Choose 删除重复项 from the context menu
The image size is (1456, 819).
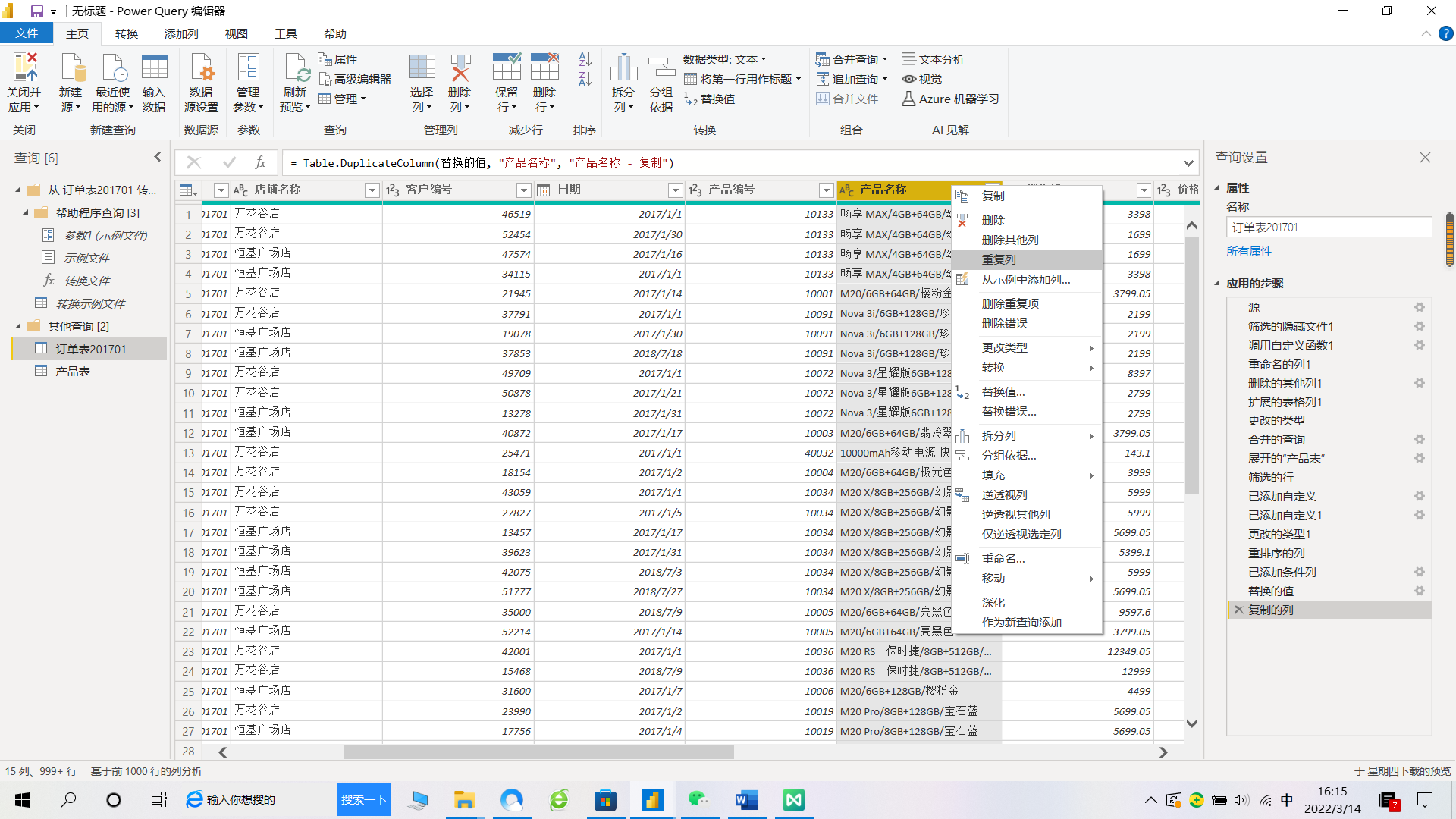[1010, 303]
